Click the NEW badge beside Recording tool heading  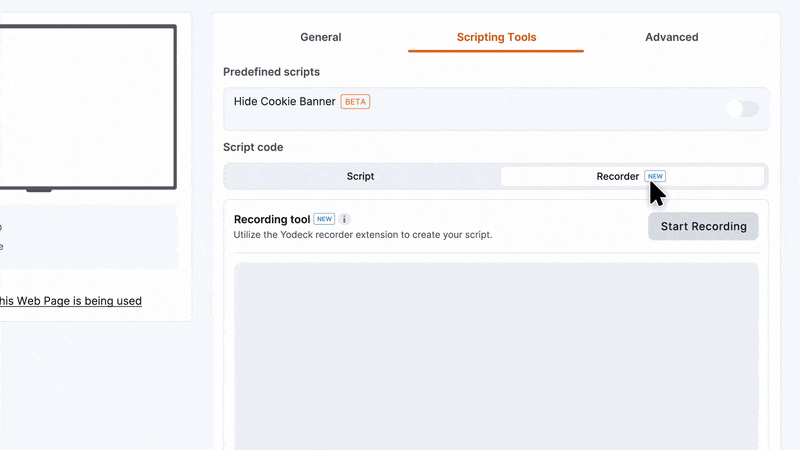[324, 219]
